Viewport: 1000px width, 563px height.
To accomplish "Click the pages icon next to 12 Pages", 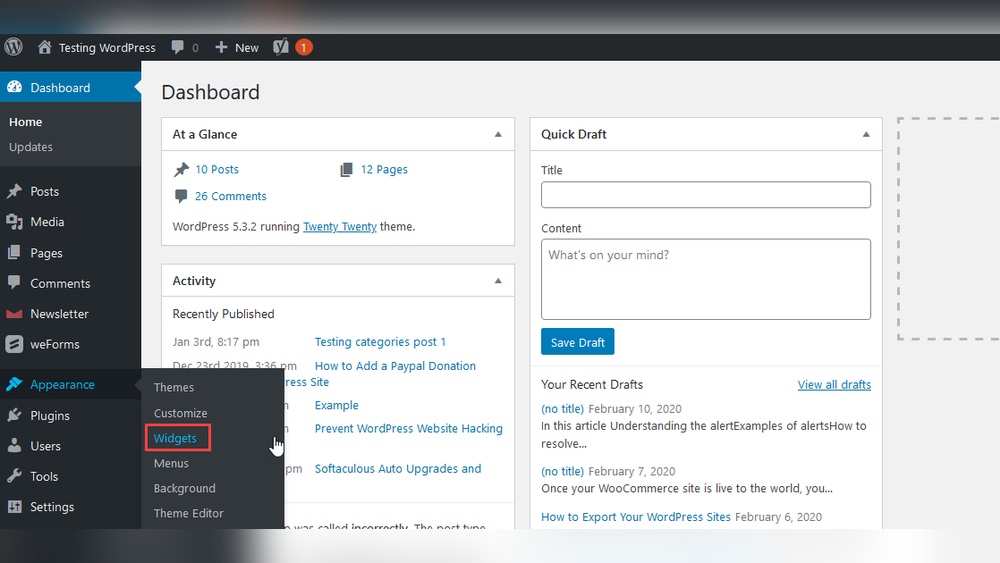I will pyautogui.click(x=346, y=169).
